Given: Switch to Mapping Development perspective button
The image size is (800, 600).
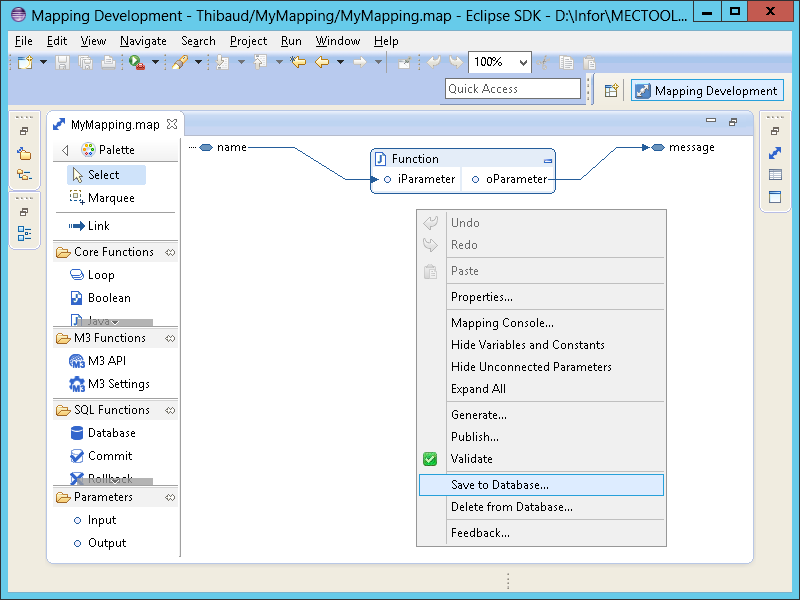Looking at the screenshot, I should click(706, 91).
